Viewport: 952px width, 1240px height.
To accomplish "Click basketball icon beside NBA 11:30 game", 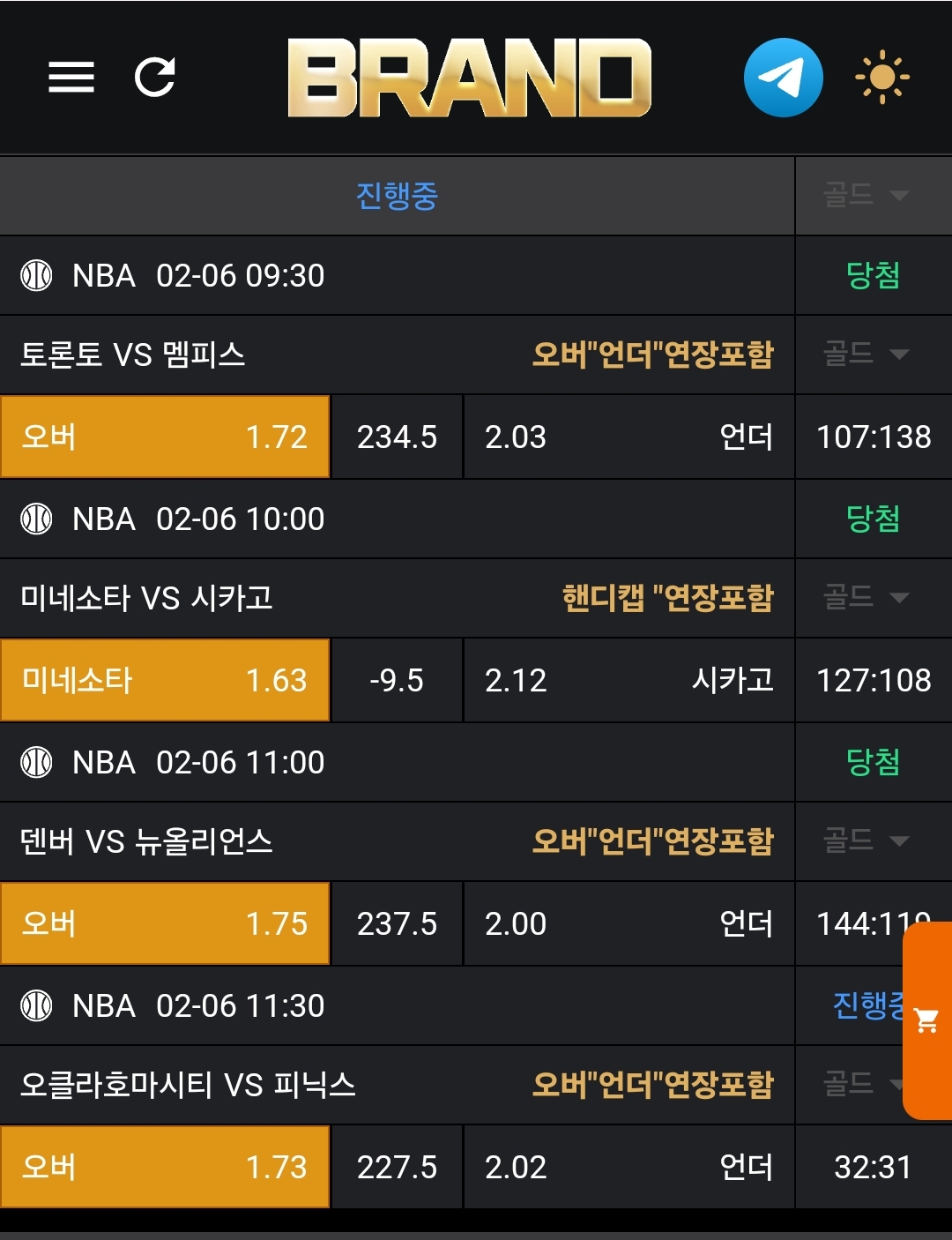I will point(36,1006).
